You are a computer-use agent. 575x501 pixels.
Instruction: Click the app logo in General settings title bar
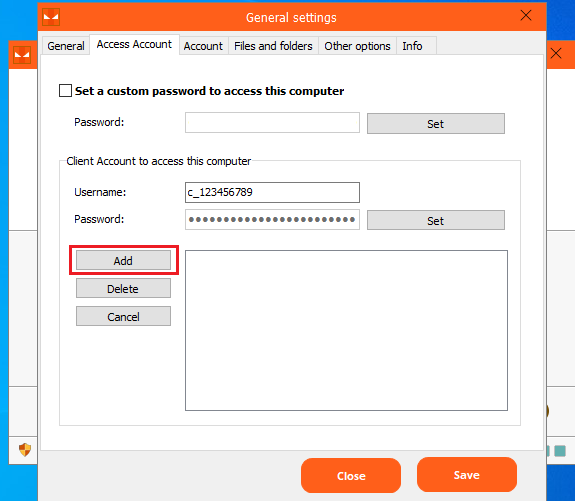click(51, 17)
